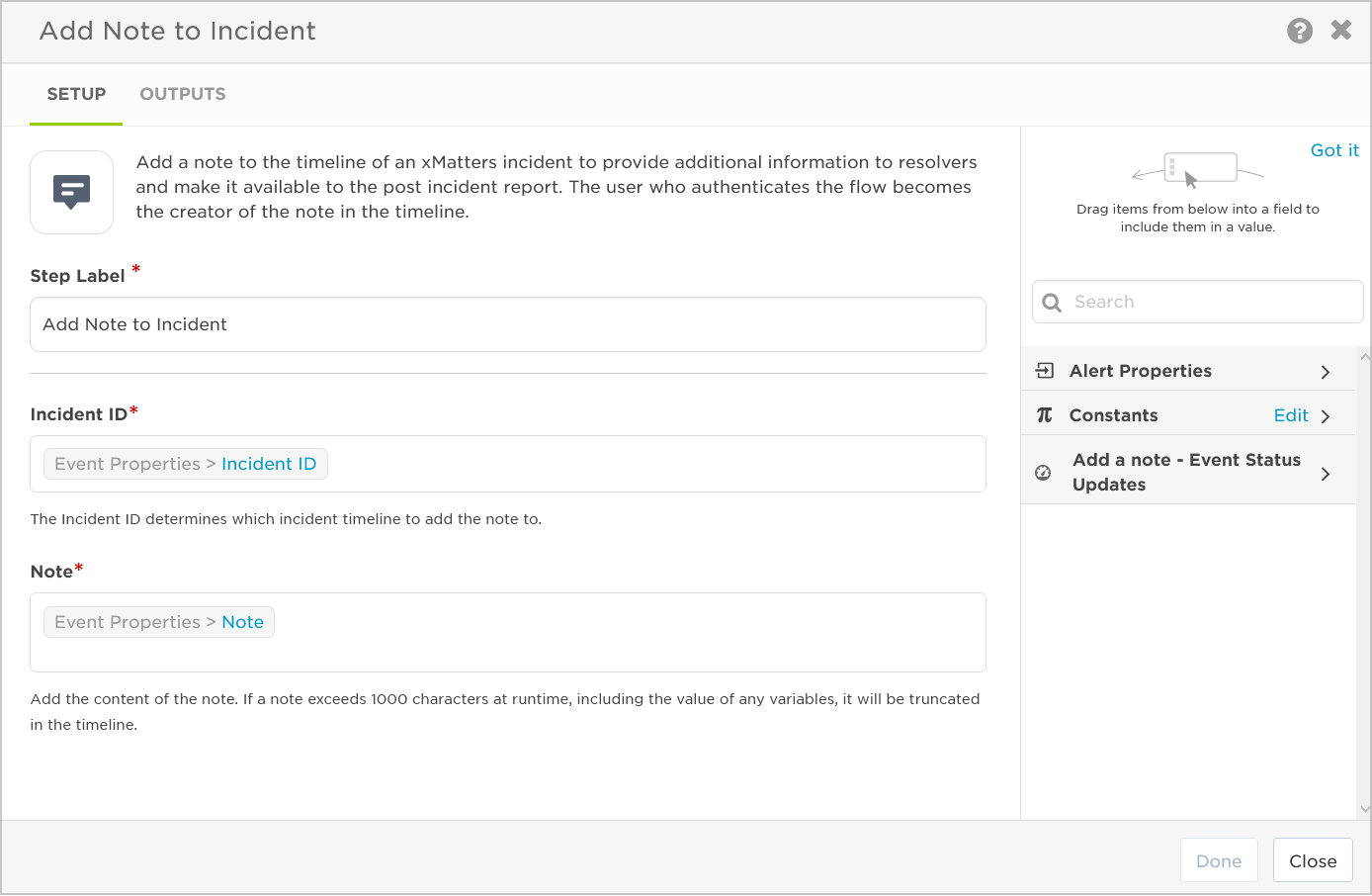Close dialog with X icon
The image size is (1372, 896).
point(1341,30)
